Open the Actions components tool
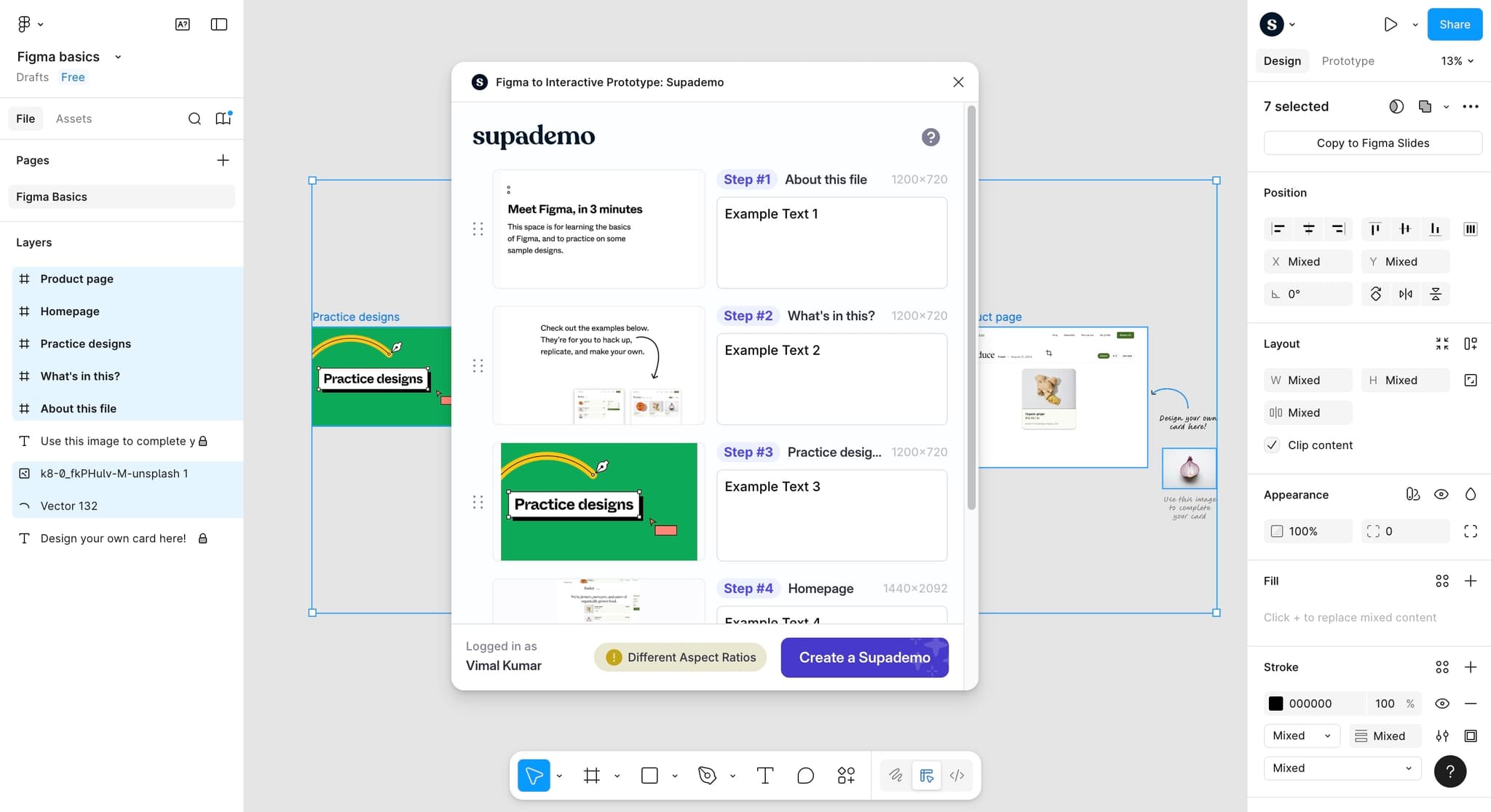 click(846, 776)
